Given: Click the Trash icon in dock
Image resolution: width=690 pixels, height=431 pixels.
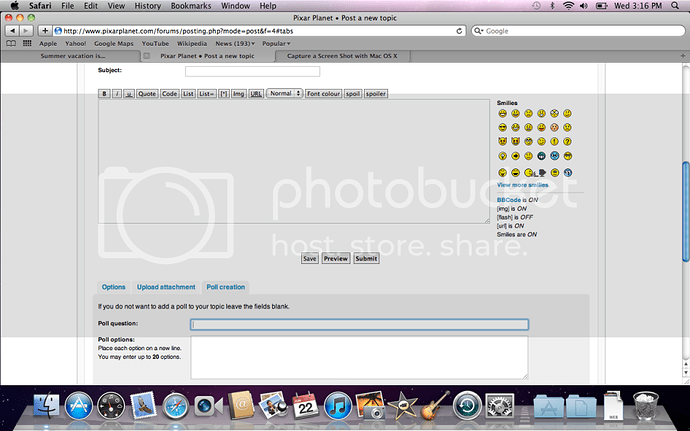Looking at the screenshot, I should pos(649,406).
